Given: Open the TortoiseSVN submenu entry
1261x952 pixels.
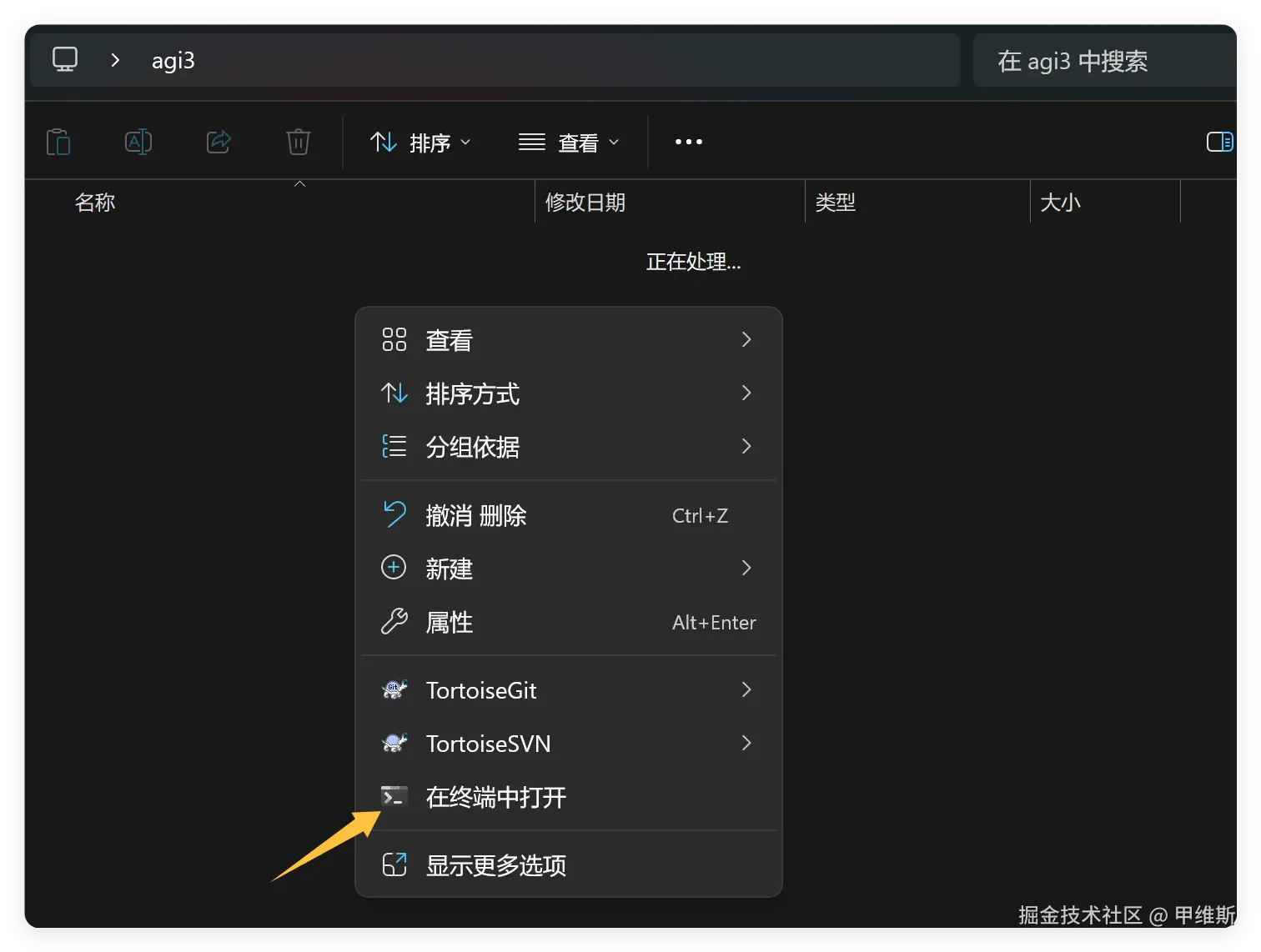Looking at the screenshot, I should [x=569, y=744].
